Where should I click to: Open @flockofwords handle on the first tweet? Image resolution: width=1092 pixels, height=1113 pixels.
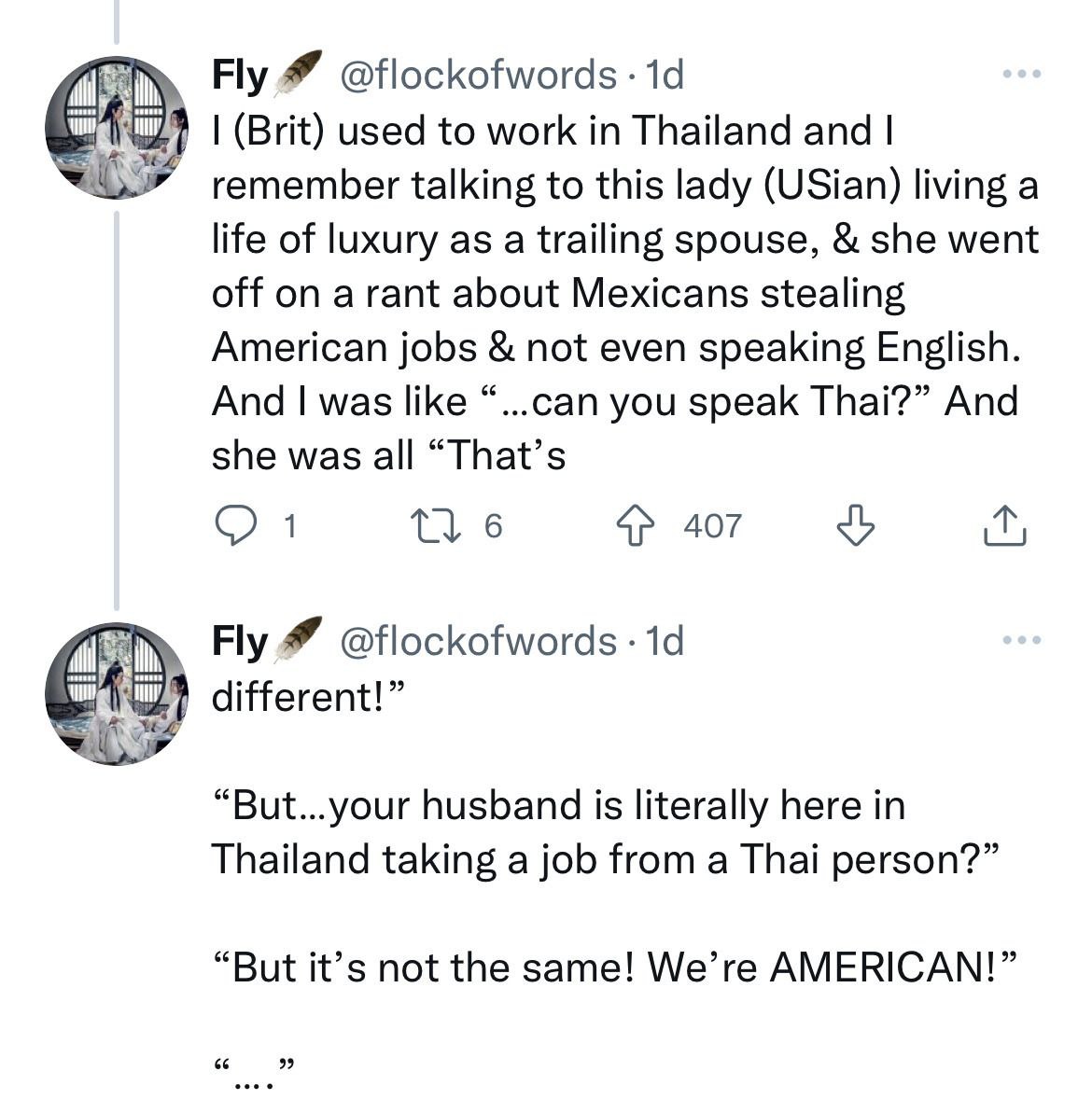[476, 75]
